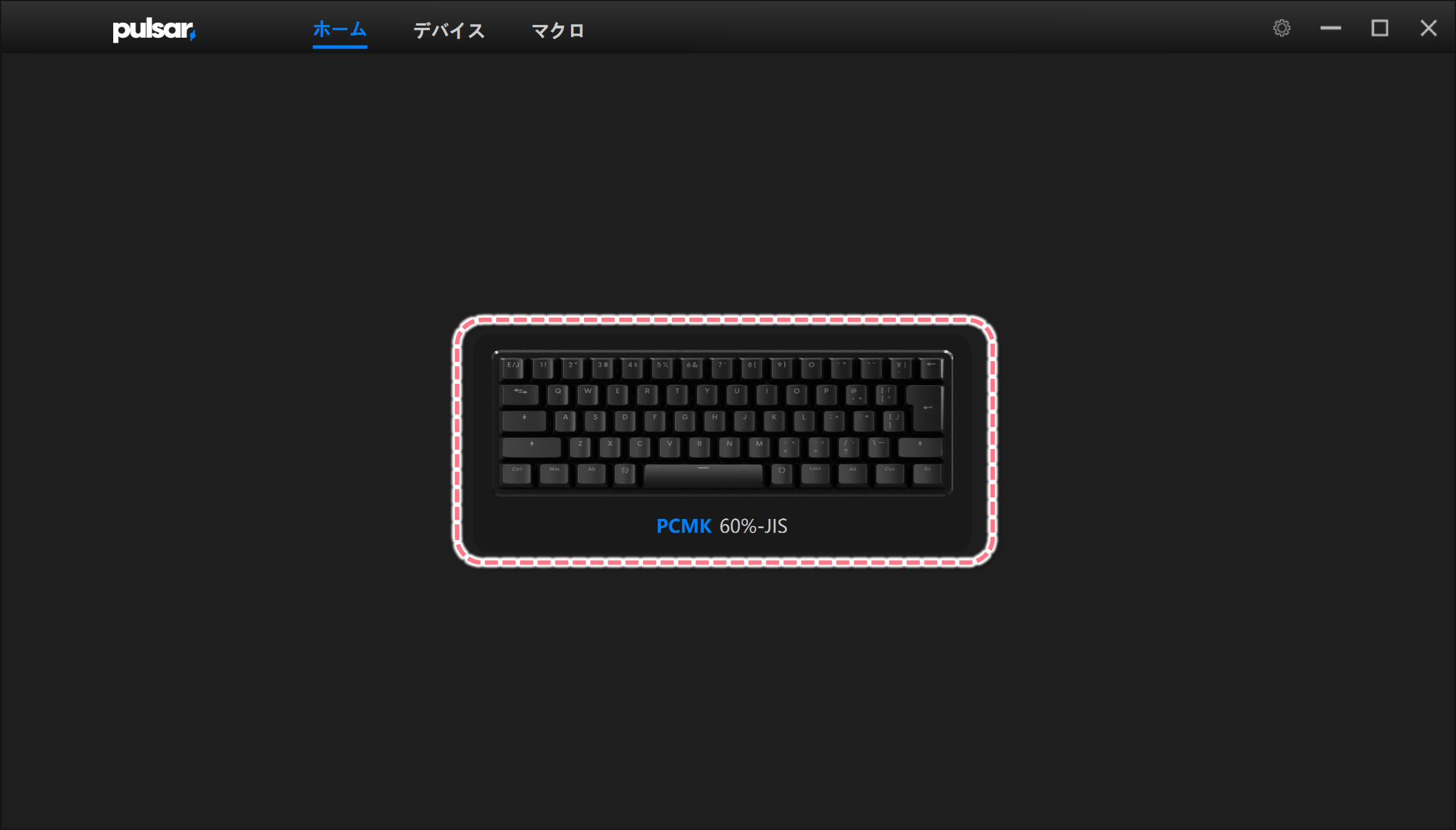Click the Fn key on keyboard image
The image size is (1456, 830).
point(927,473)
